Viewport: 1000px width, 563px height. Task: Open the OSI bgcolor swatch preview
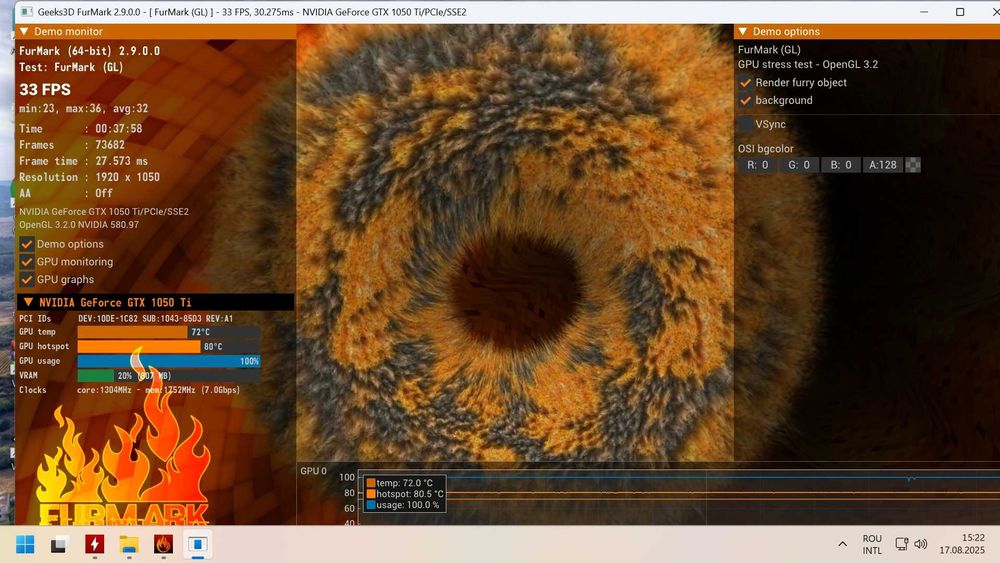(913, 165)
